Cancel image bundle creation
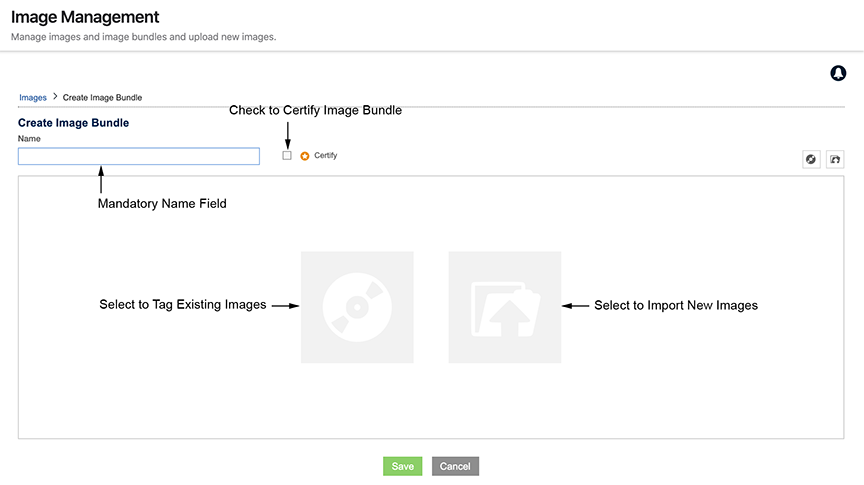 pyautogui.click(x=455, y=466)
